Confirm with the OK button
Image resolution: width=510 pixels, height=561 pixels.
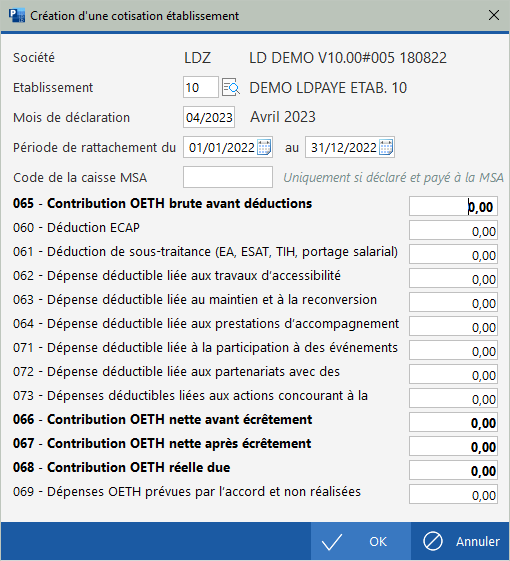[x=360, y=541]
